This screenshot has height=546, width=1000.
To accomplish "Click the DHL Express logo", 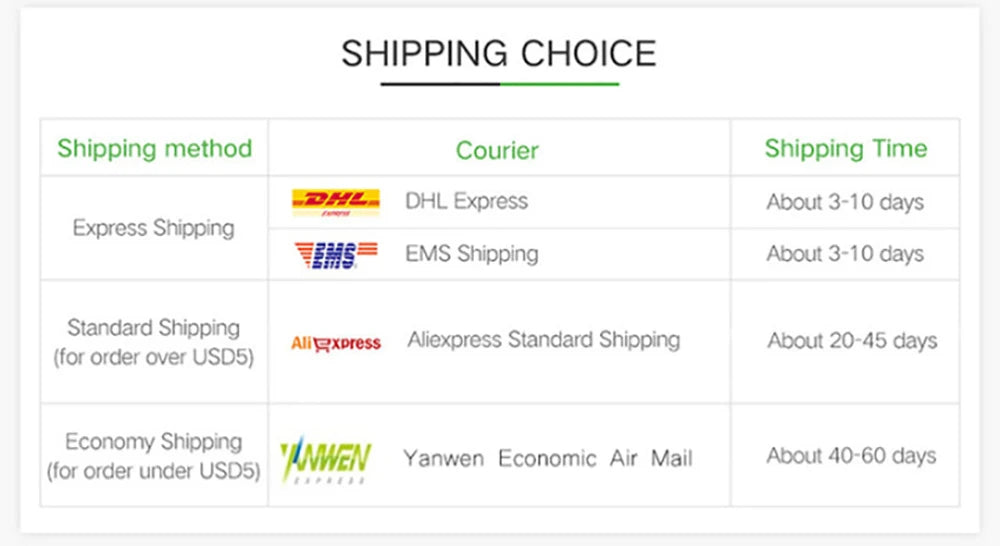I will click(335, 202).
